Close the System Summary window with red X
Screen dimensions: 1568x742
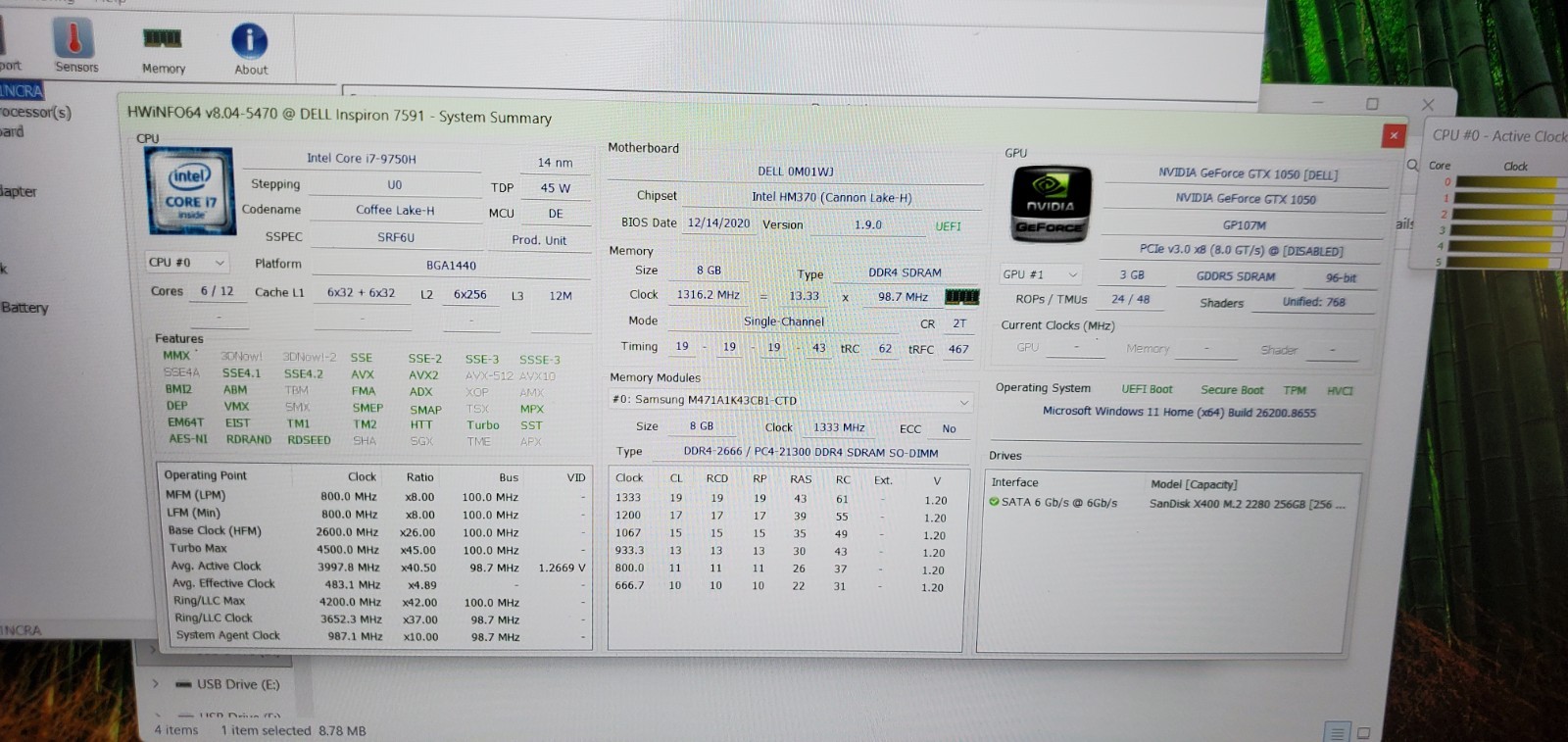click(1394, 135)
